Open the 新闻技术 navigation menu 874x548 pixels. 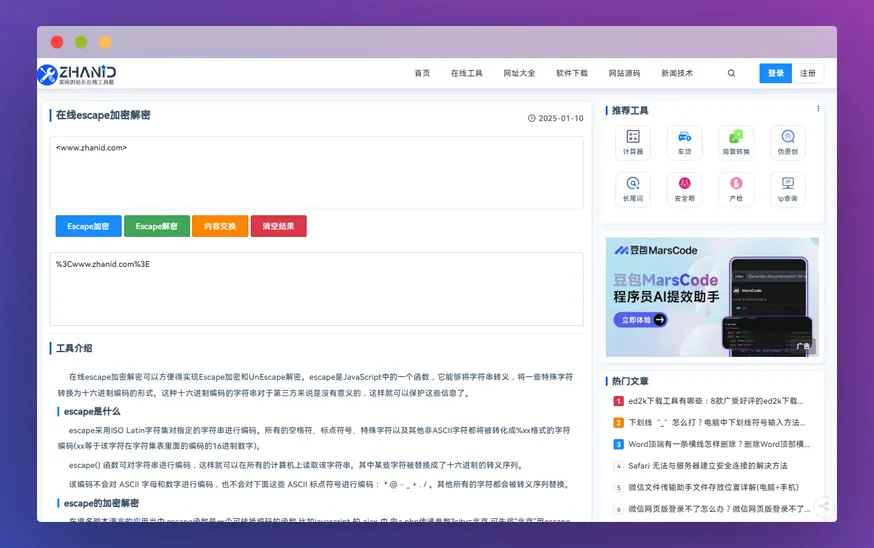676,73
